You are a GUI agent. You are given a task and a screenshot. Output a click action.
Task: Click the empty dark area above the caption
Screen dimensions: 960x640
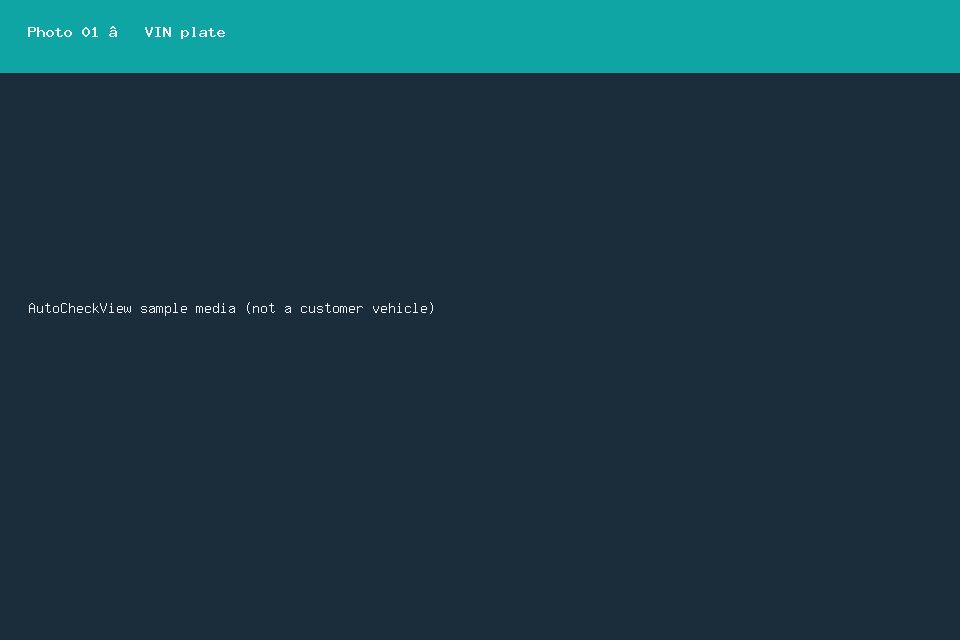click(480, 184)
